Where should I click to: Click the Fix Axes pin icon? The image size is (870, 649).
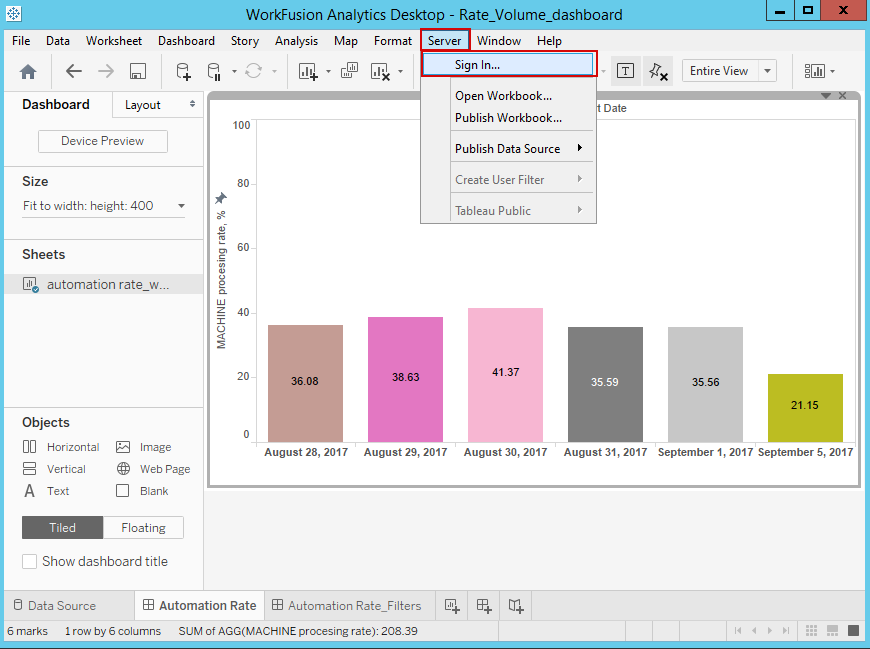click(658, 71)
